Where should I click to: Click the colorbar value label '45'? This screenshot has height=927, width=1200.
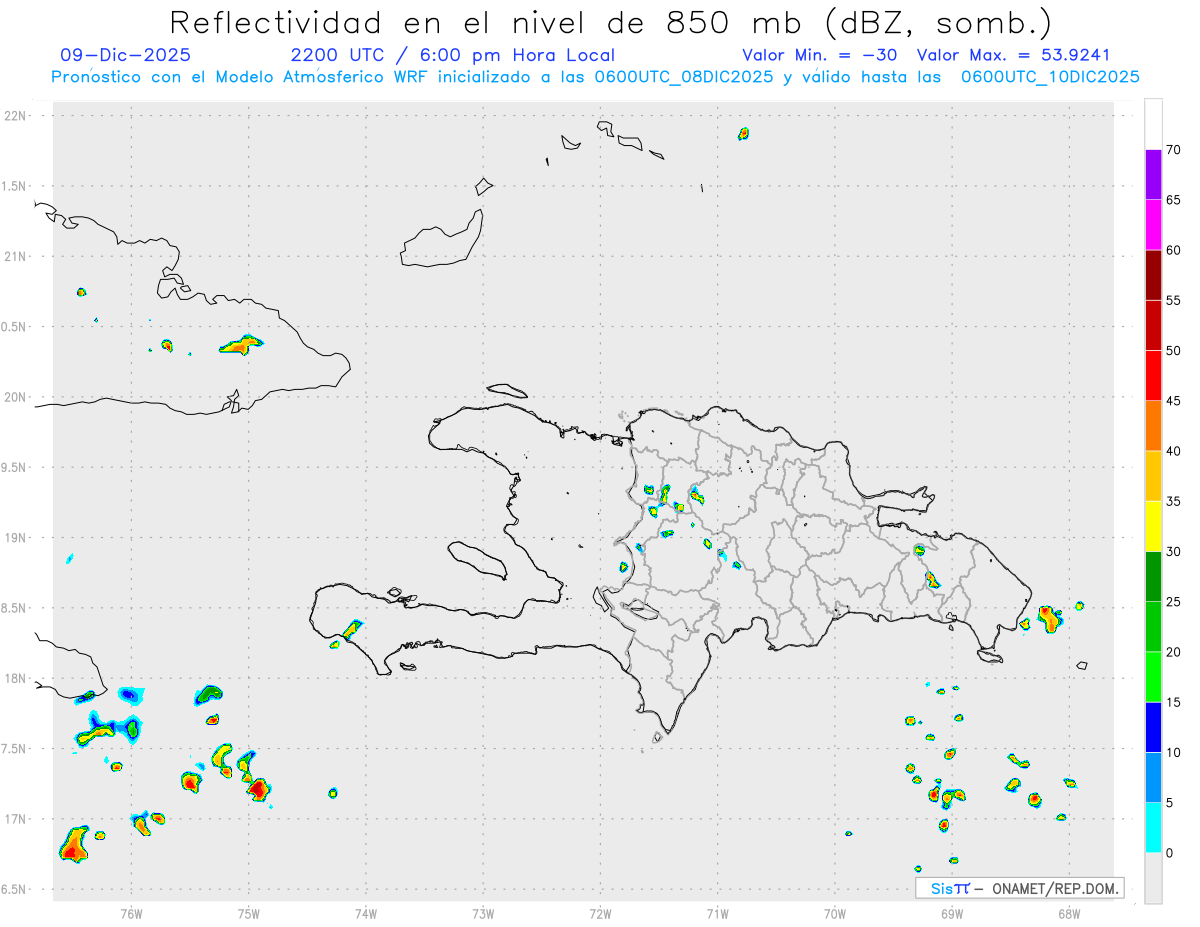click(x=1174, y=401)
